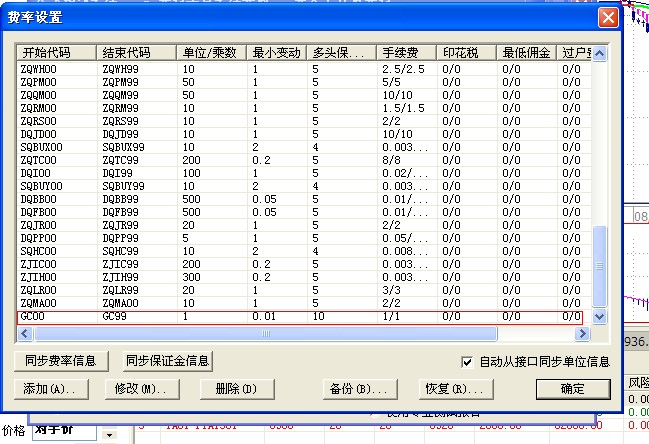Expand the price type dropdown arrow
The image size is (649, 444).
tap(109, 435)
